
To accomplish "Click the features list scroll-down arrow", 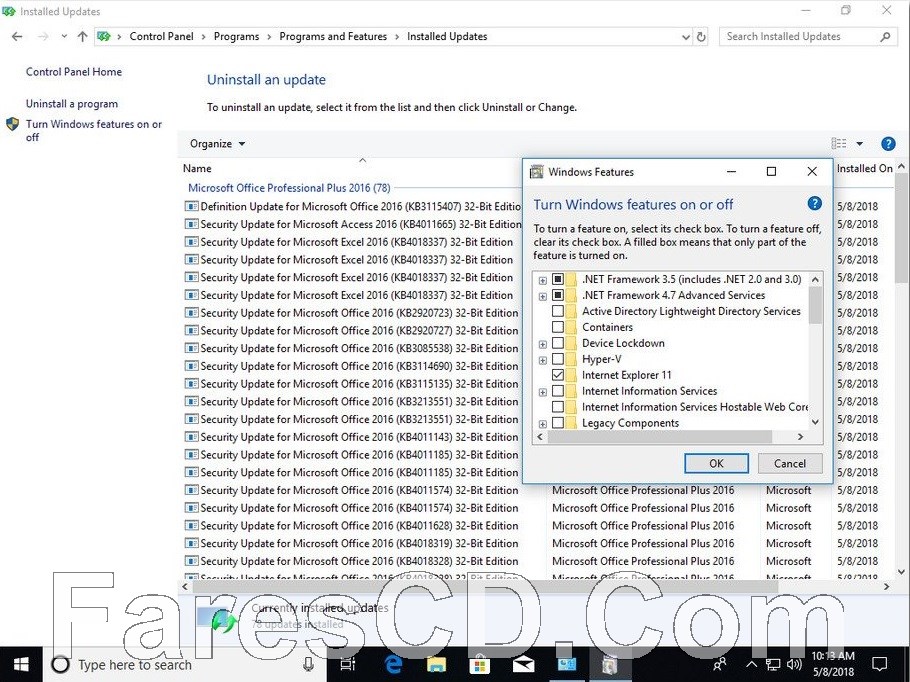I will click(815, 423).
